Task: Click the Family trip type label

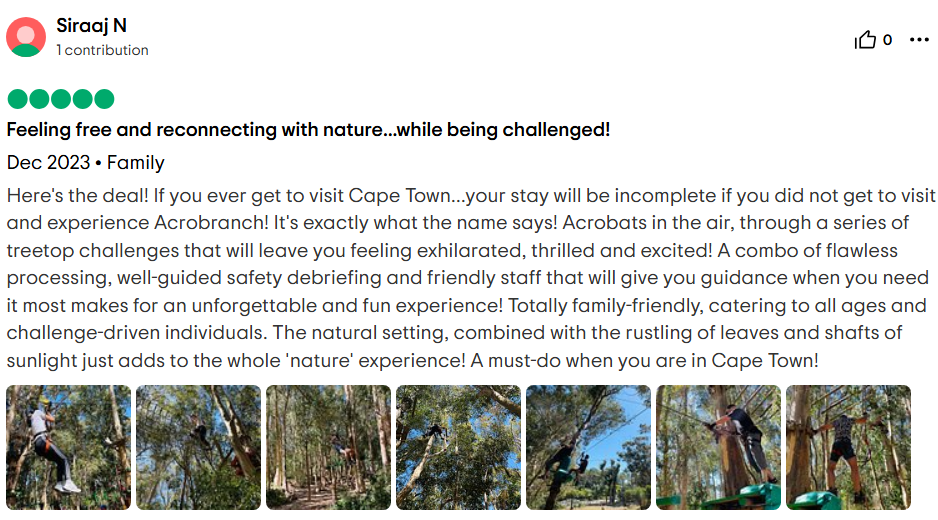Action: 136,163
